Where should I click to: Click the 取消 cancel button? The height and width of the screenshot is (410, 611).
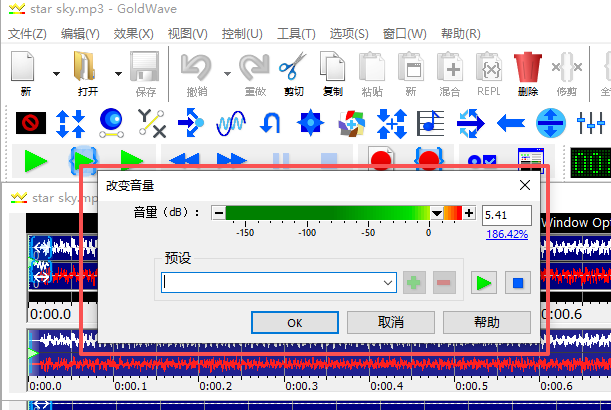coord(391,322)
